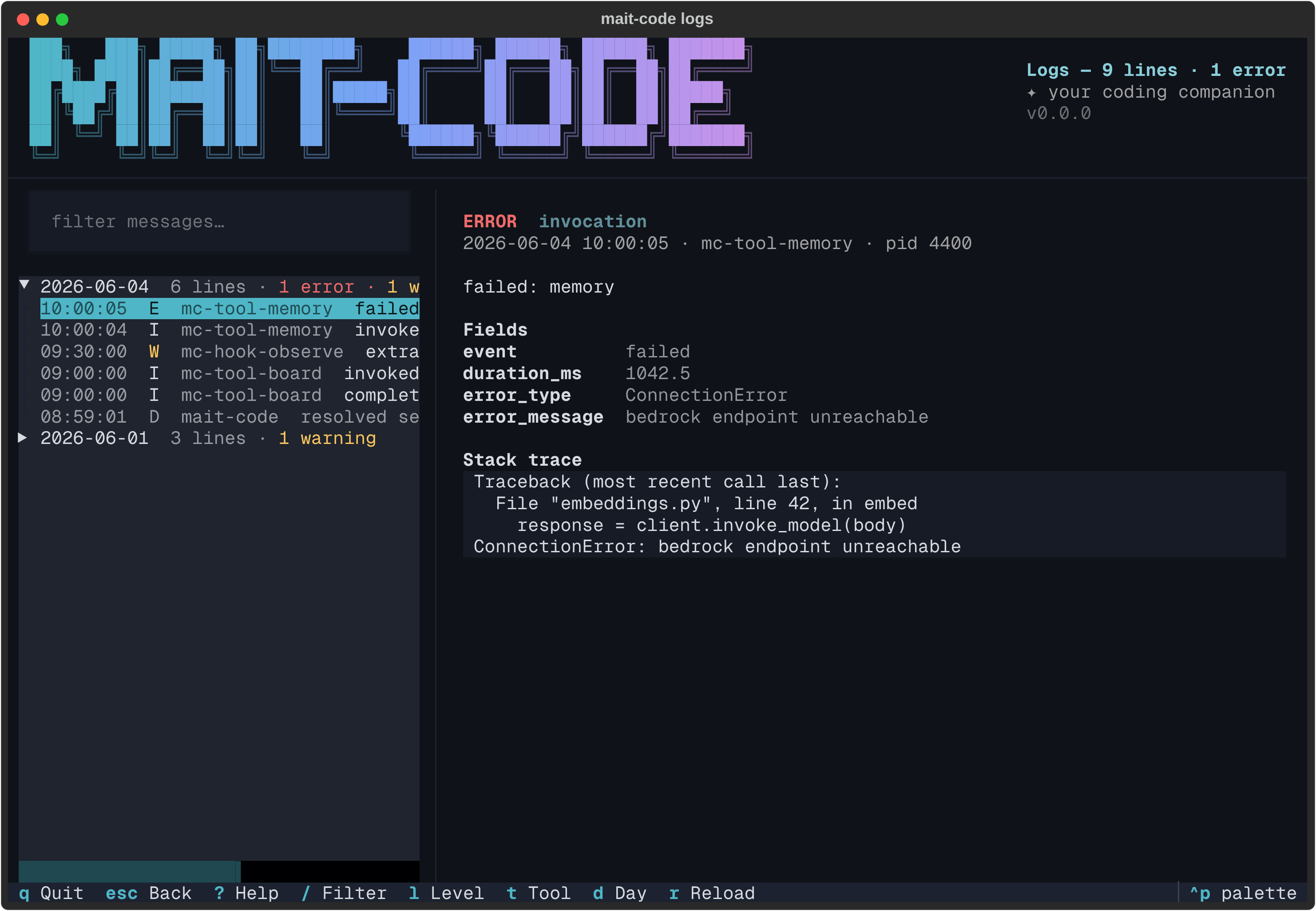Click the ERROR level label in details
This screenshot has height=911, width=1316.
[490, 222]
